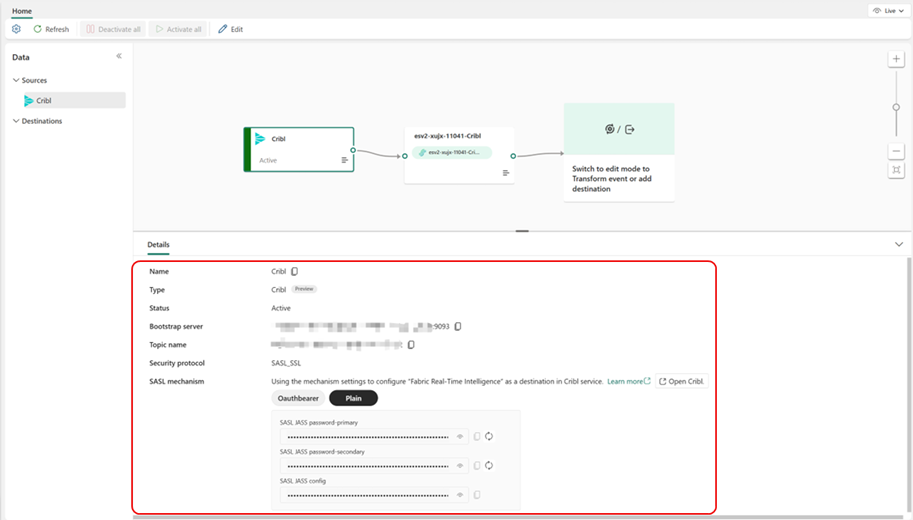Reveal the SASL JASS password-secondary value

460,465
